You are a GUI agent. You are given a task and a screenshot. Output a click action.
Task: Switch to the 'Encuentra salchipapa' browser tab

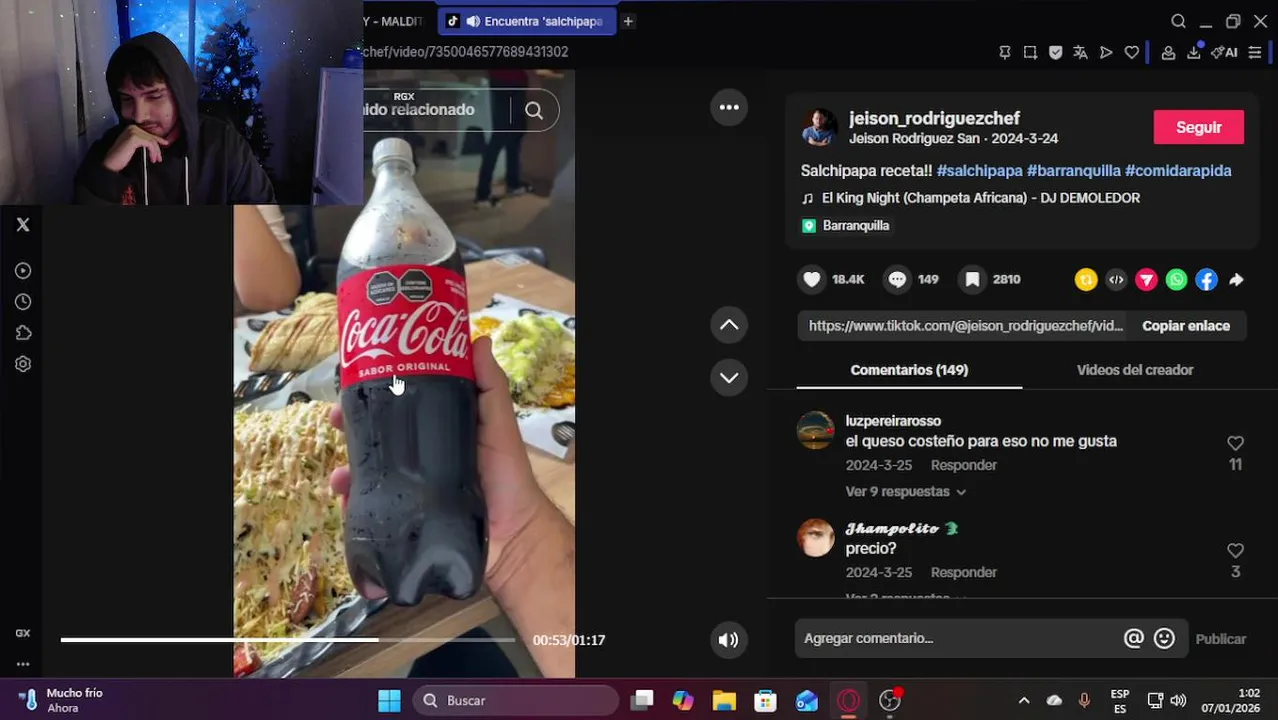click(526, 21)
